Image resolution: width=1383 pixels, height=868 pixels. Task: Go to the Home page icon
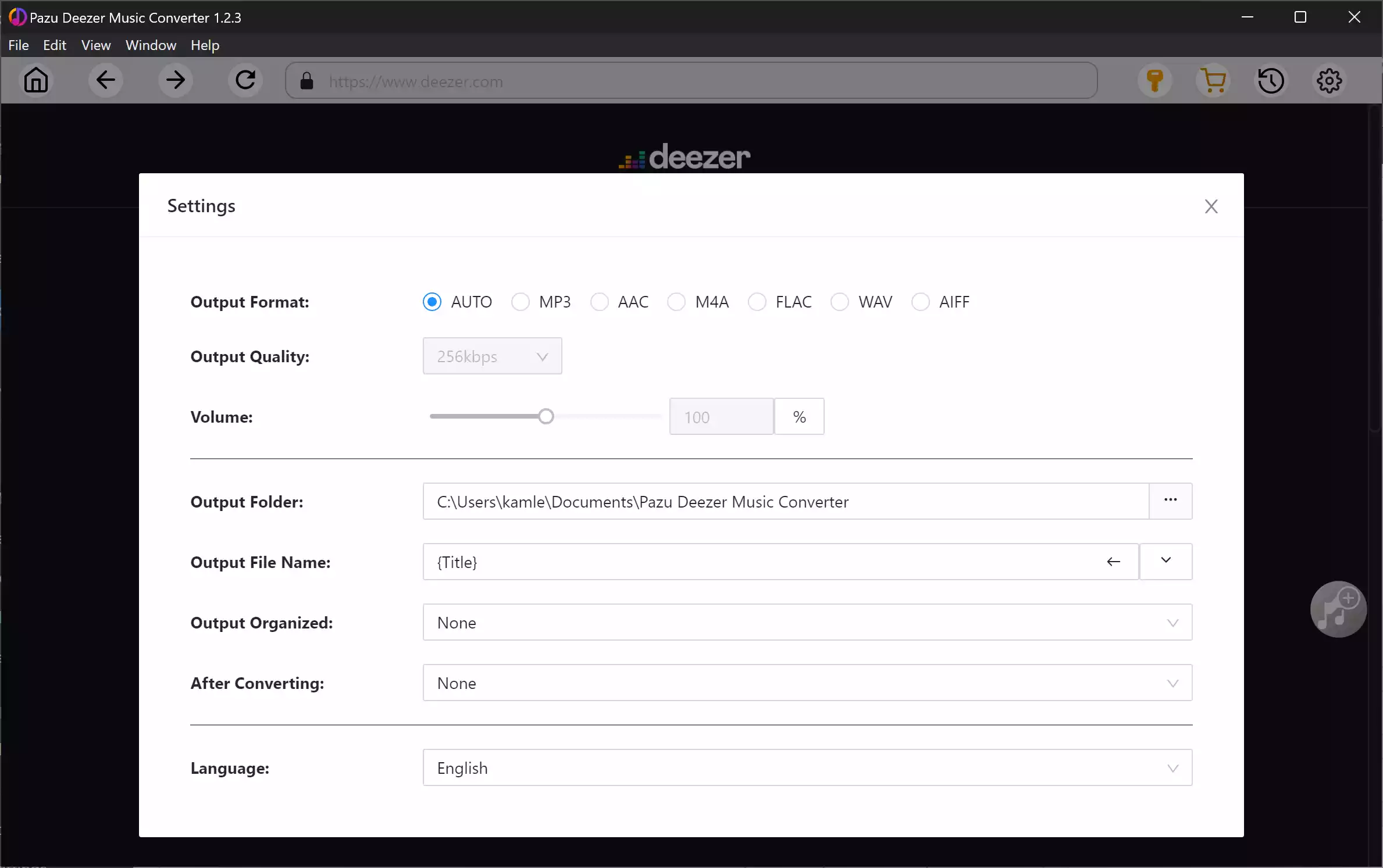pyautogui.click(x=36, y=80)
